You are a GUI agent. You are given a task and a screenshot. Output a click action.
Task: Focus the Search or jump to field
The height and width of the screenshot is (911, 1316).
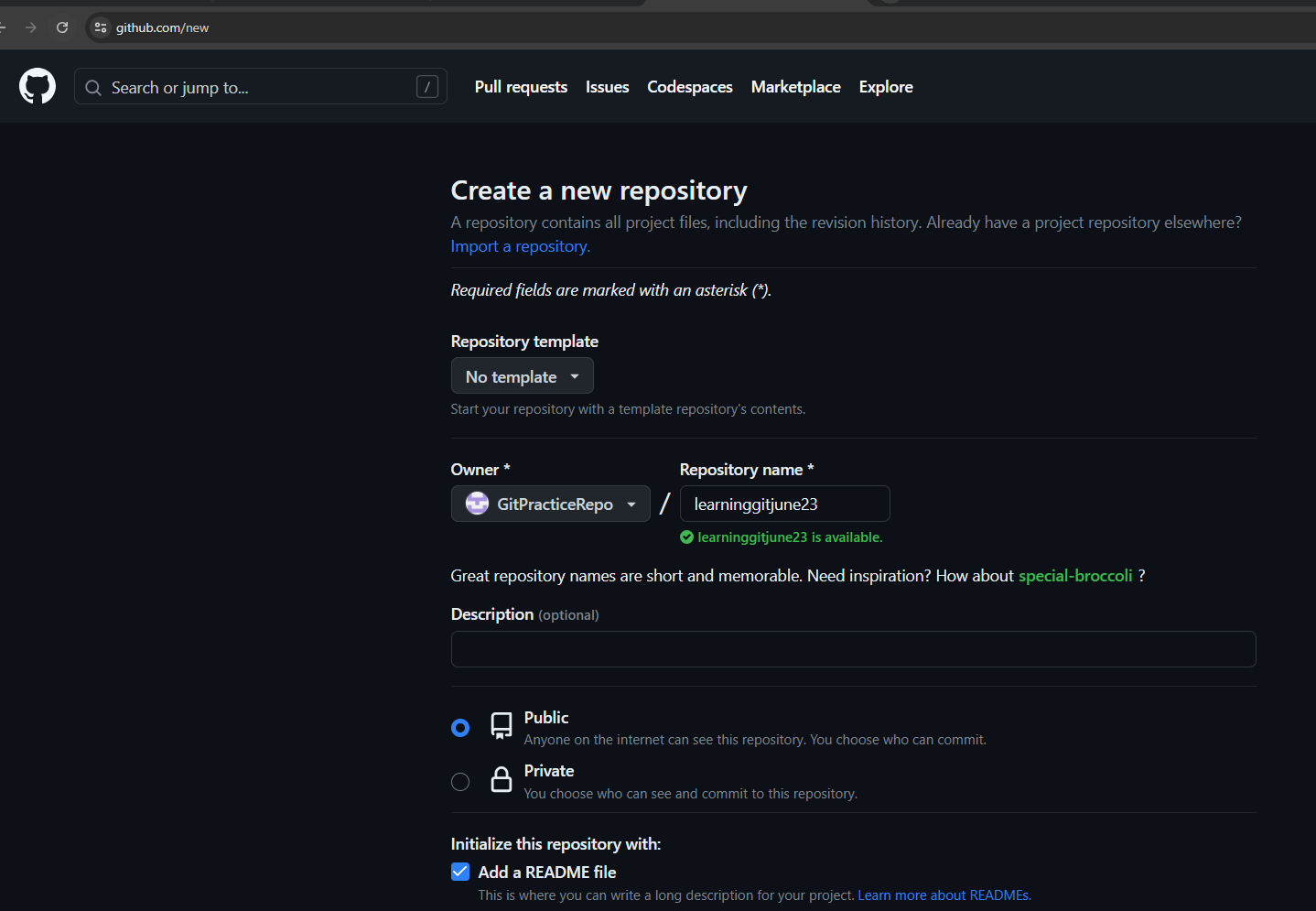261,87
